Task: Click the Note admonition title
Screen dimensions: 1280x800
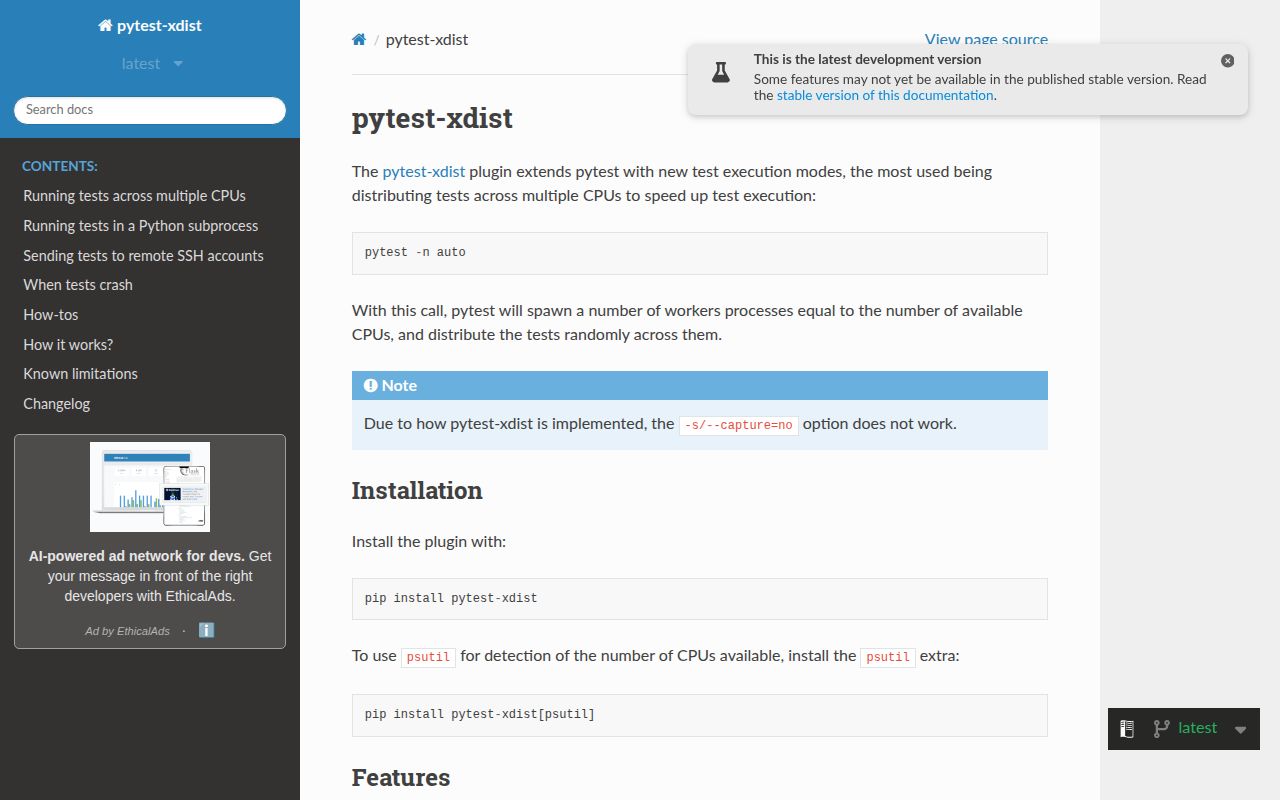Action: tap(700, 386)
